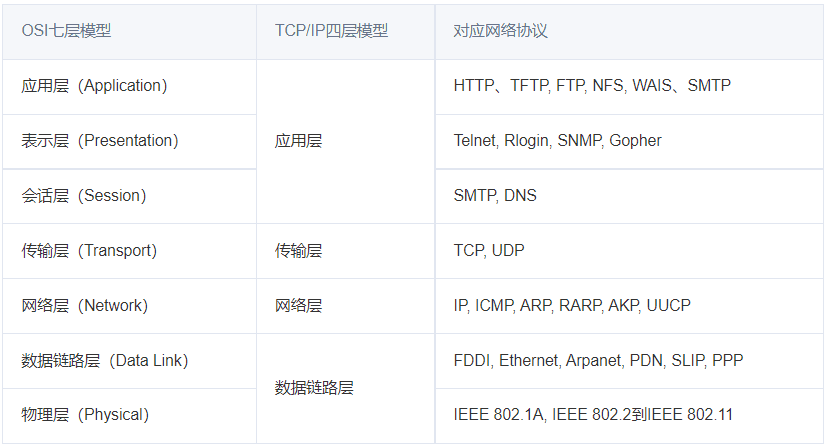
Task: Select the 数据链路层 (Data Link) cell
Action: click(105, 360)
